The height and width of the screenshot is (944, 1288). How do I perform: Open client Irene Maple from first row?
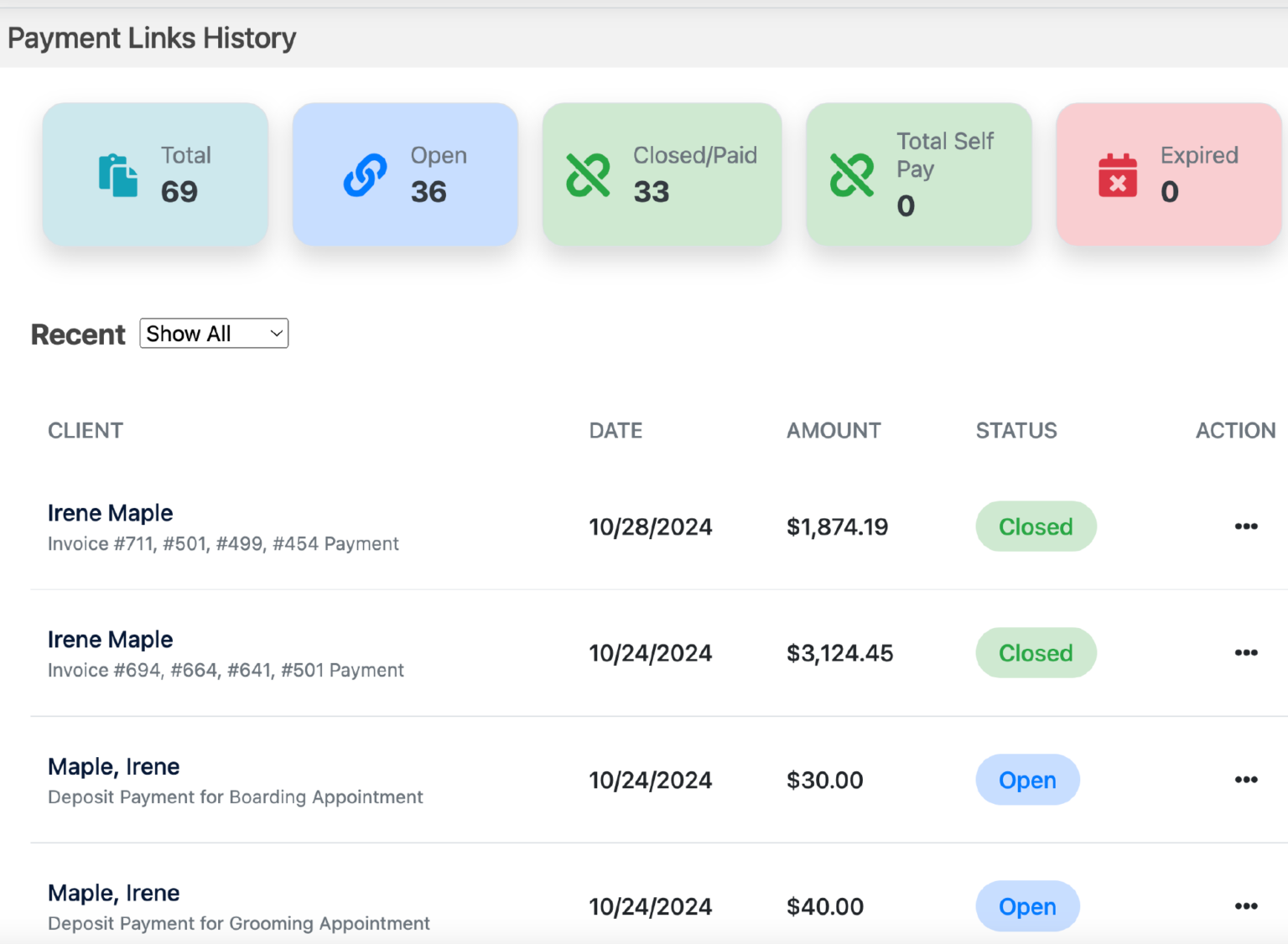[x=110, y=512]
